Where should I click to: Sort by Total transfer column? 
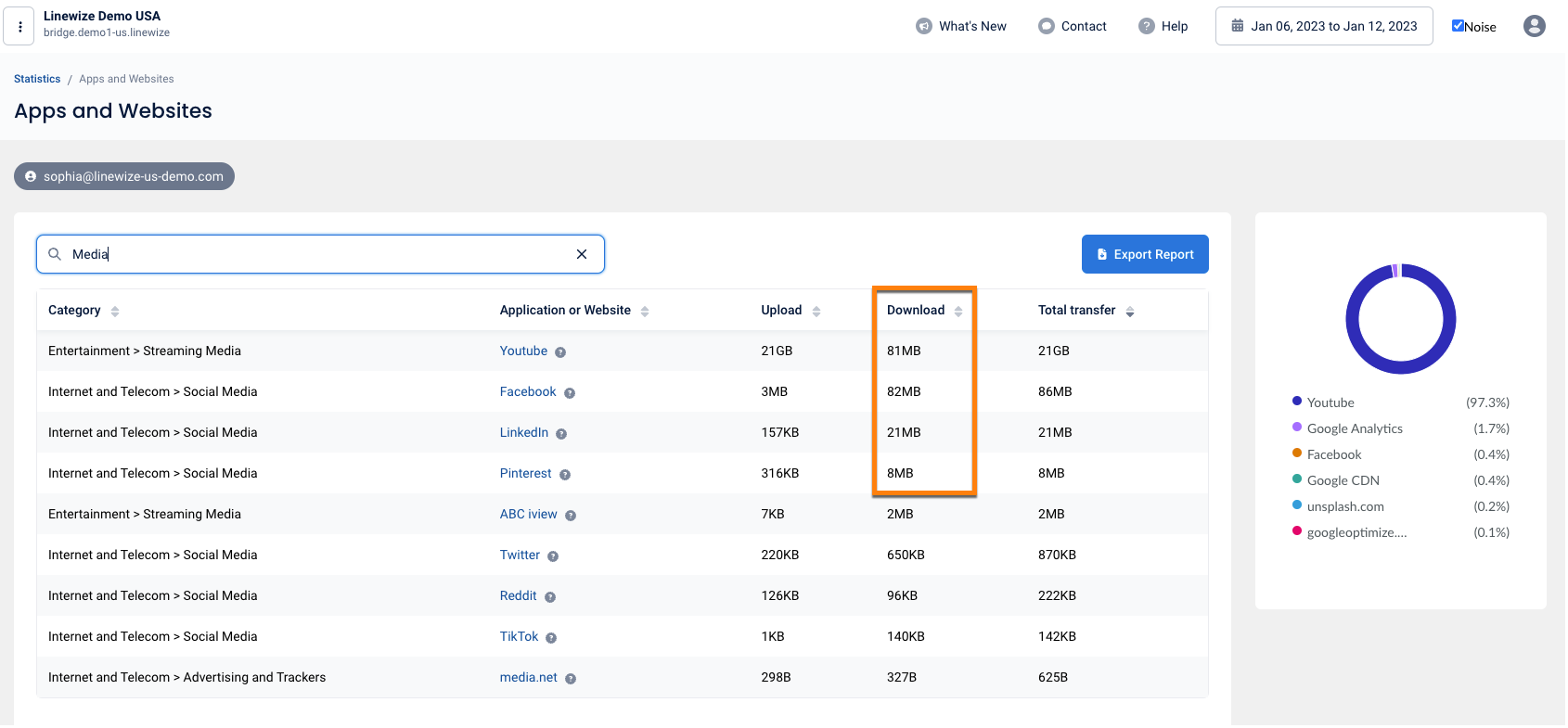pos(1130,312)
